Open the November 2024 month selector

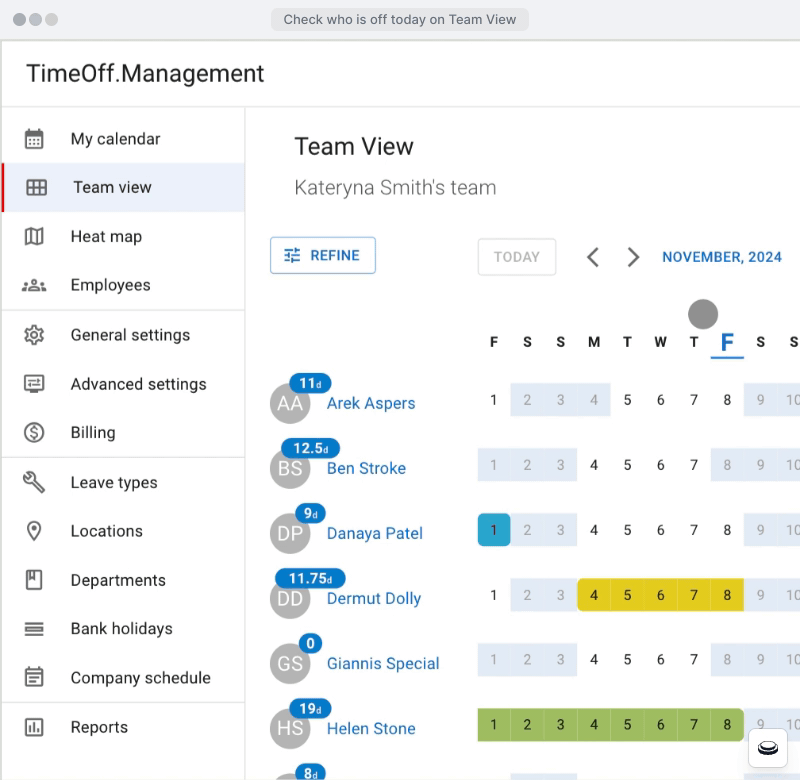(x=722, y=257)
